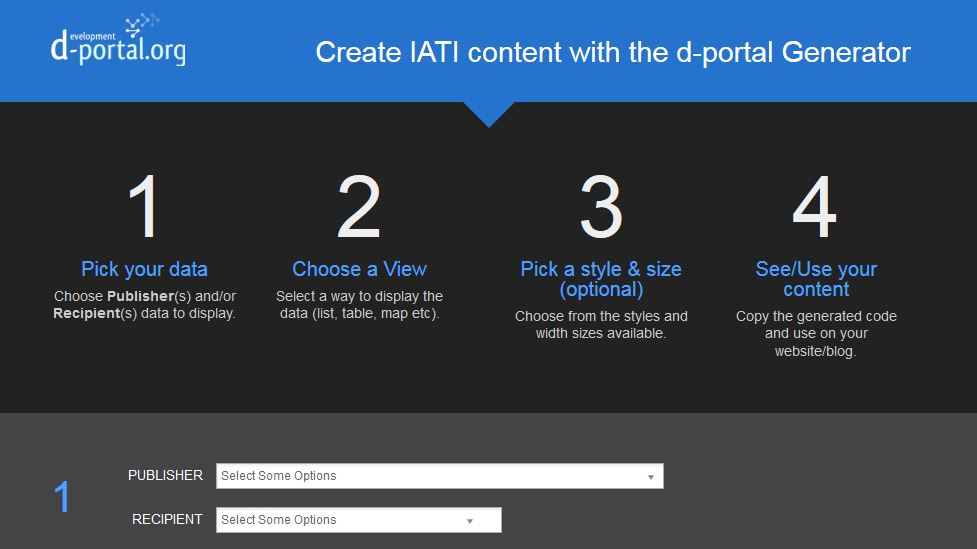
Task: Open the Publisher dropdown arrow
Action: [x=651, y=477]
